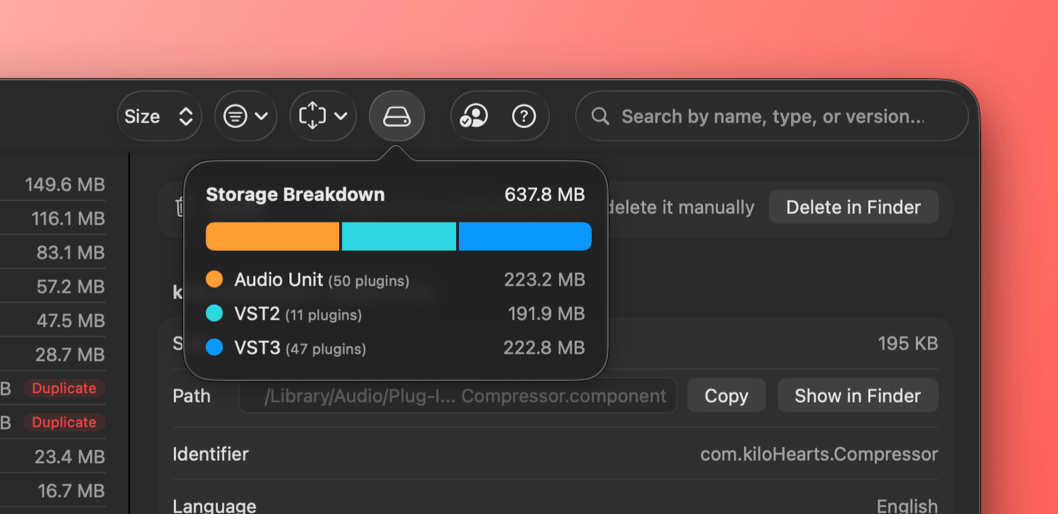
Task: Click the storage drive toolbar icon
Action: pos(397,116)
